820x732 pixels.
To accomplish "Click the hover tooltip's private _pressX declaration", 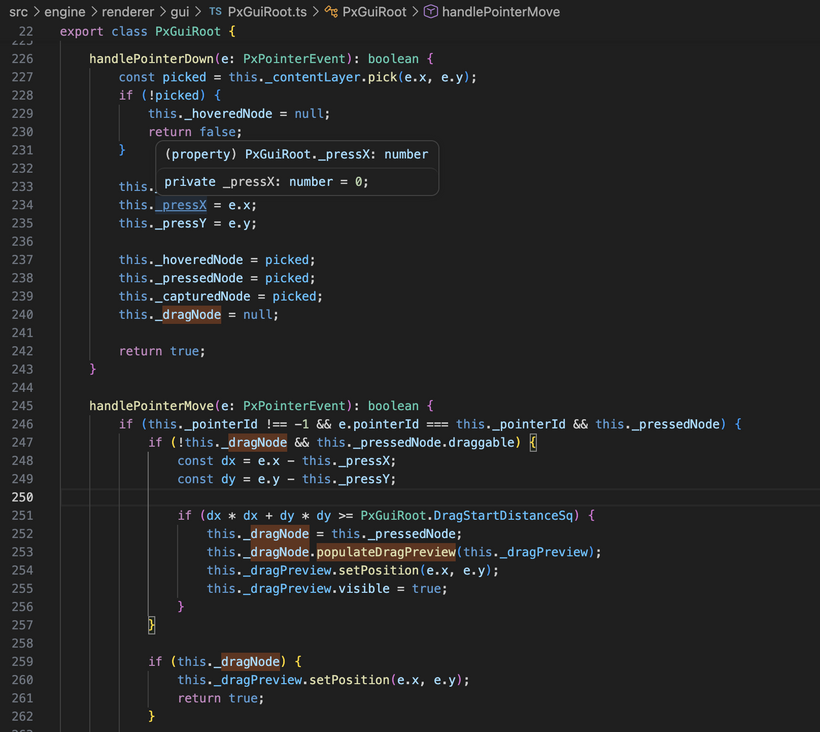I will point(266,181).
